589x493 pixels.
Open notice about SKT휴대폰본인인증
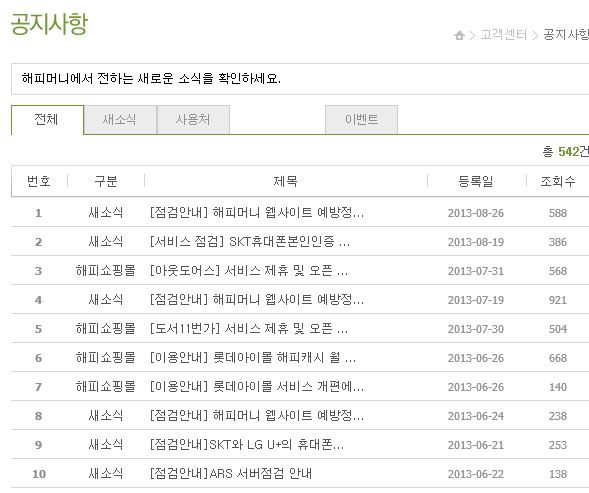point(250,242)
